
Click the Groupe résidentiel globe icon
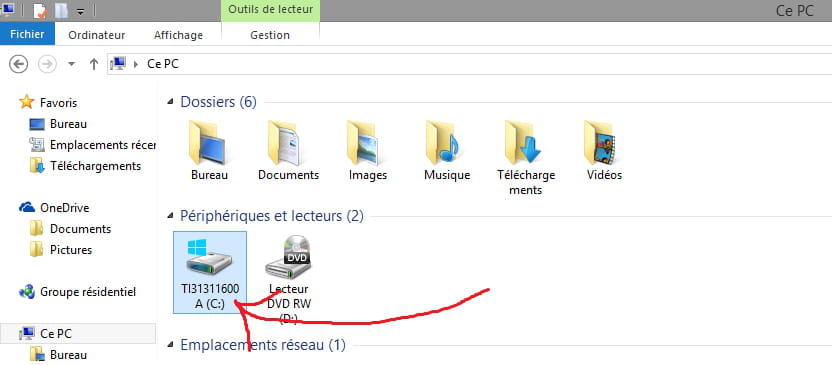coord(27,292)
